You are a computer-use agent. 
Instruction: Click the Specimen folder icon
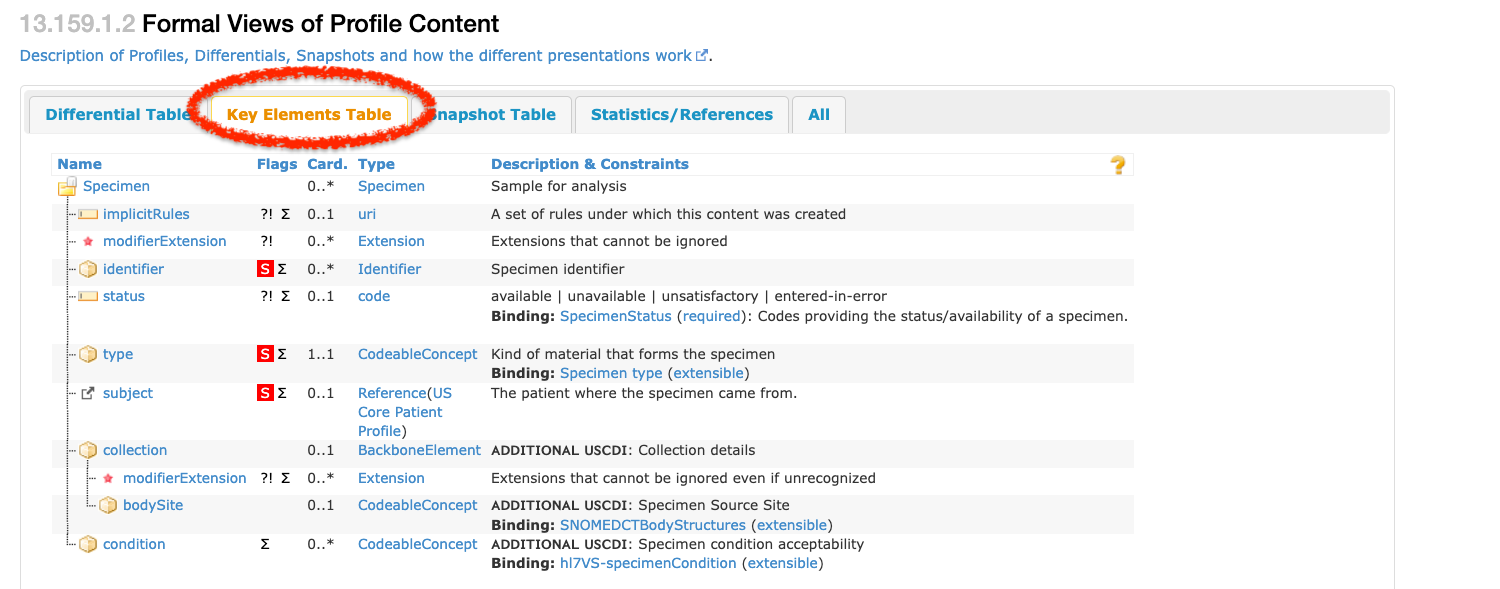pos(67,187)
